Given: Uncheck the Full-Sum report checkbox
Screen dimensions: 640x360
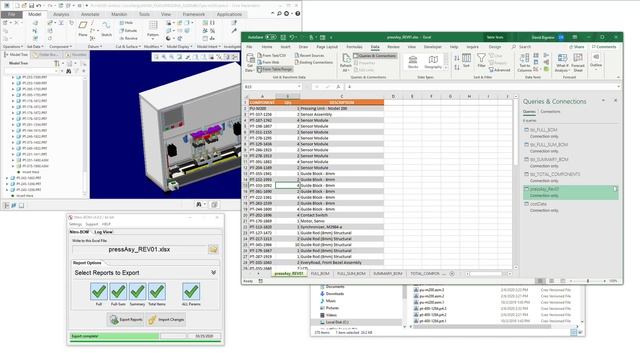Looking at the screenshot, I should (118, 291).
